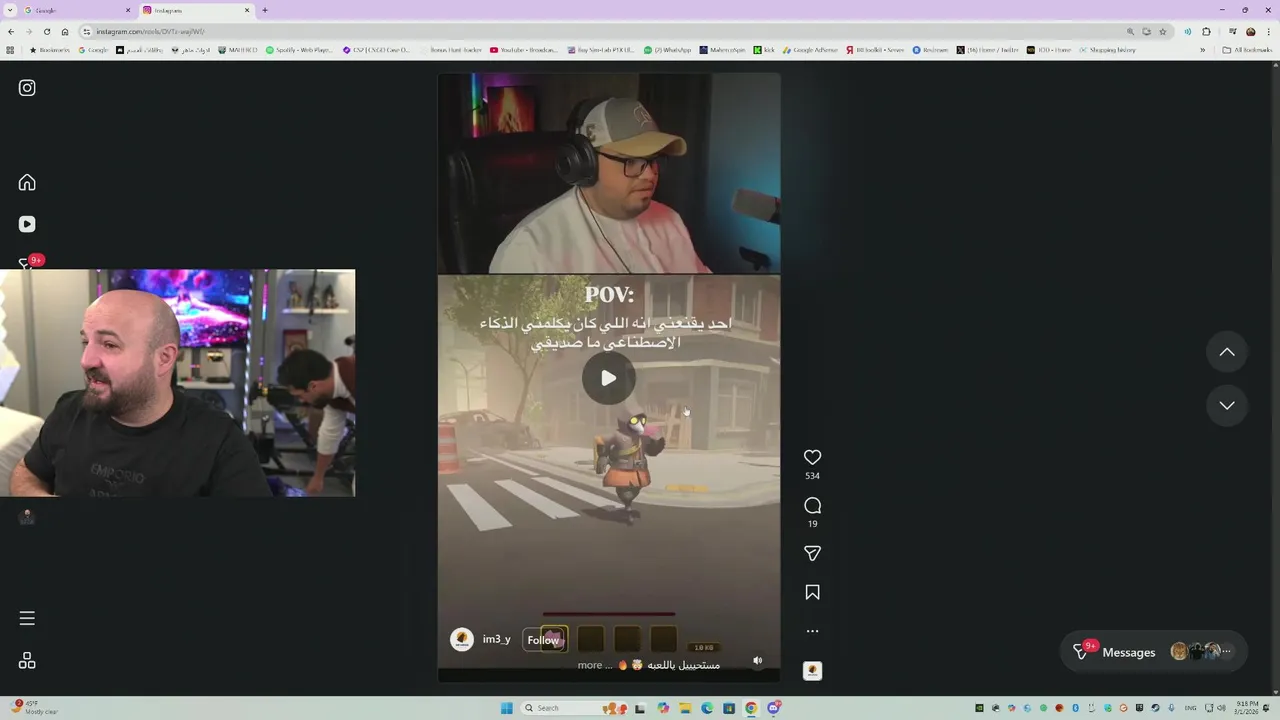
Task: Mute or unmute reel sound
Action: point(757,661)
